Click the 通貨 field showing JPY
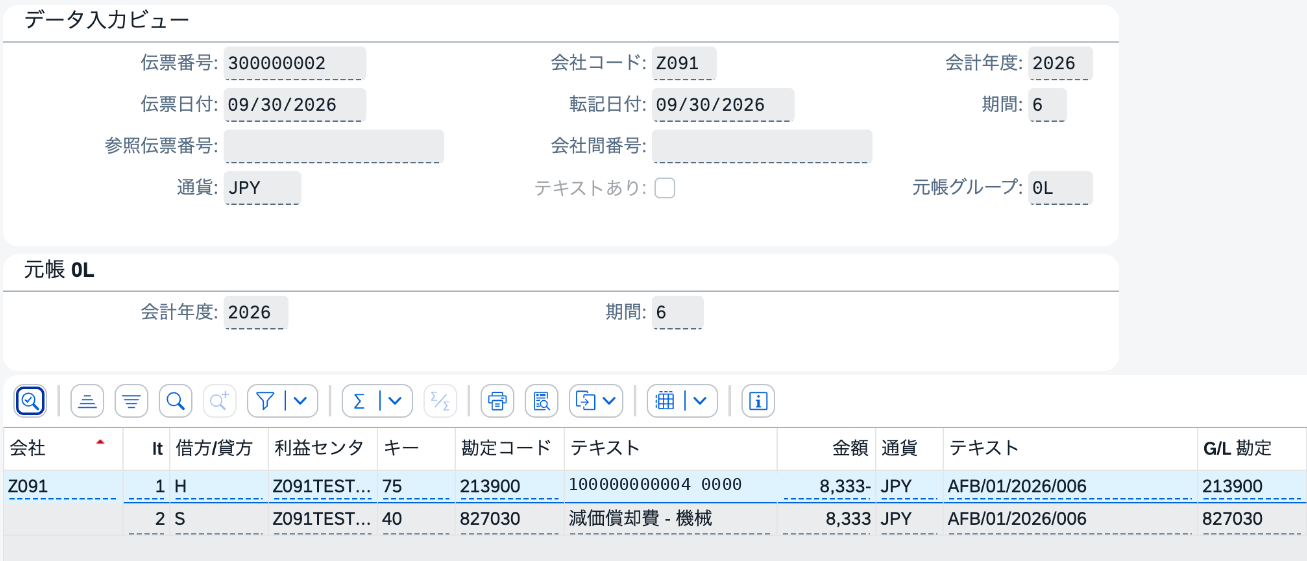The image size is (1307, 561). pyautogui.click(x=262, y=188)
